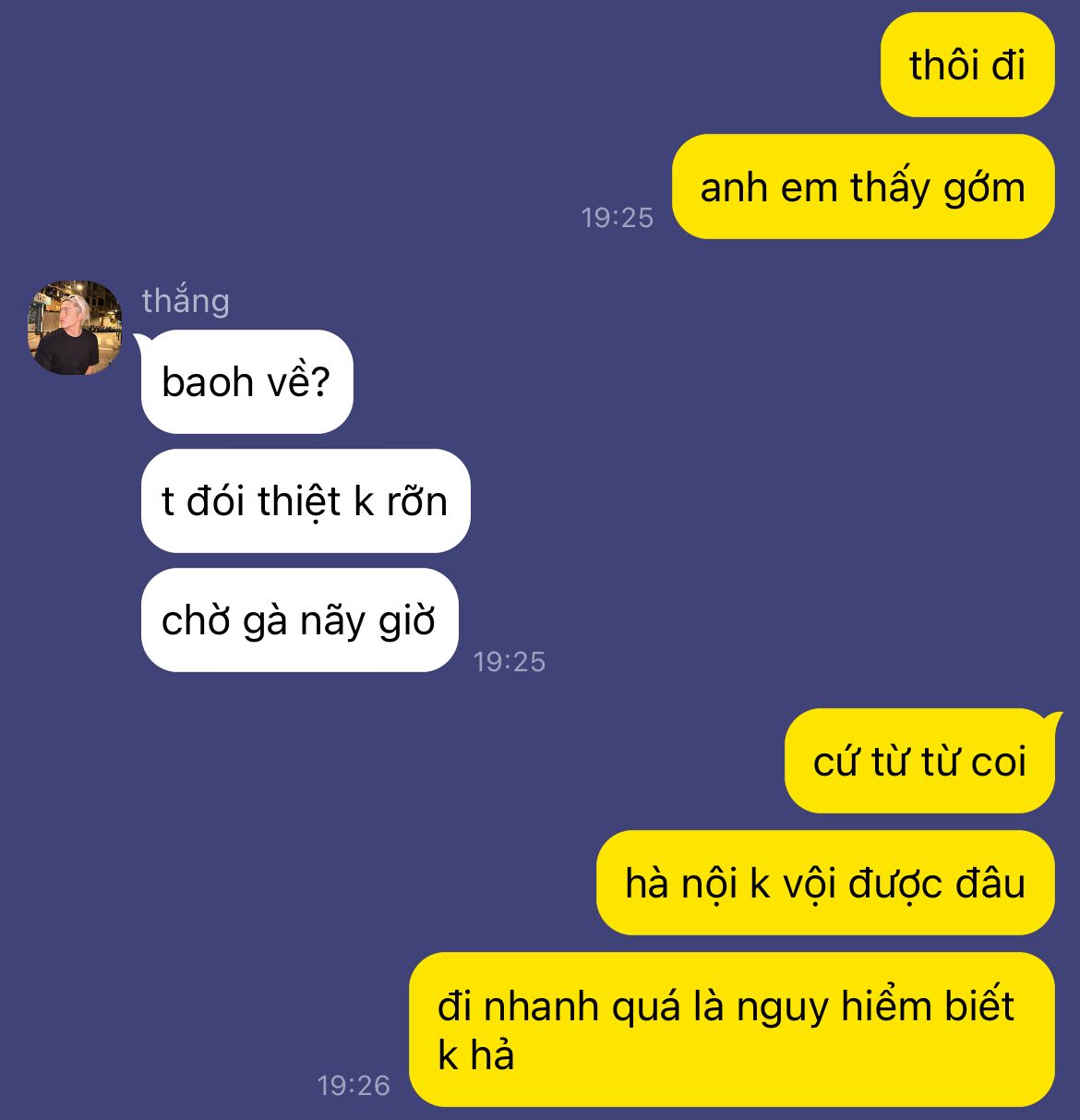Tap the 'baoh về?' message bubble
1080x1120 pixels.
(x=246, y=381)
